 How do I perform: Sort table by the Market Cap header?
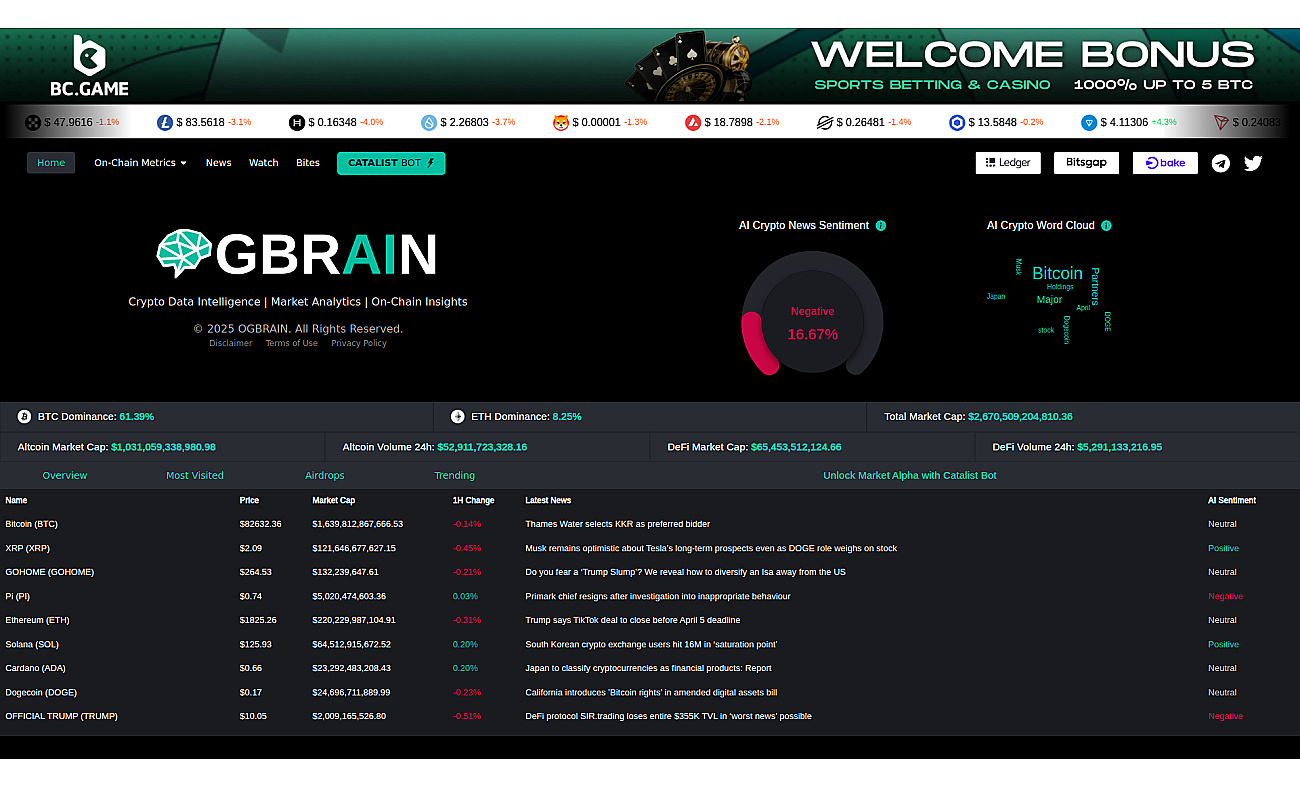[334, 500]
